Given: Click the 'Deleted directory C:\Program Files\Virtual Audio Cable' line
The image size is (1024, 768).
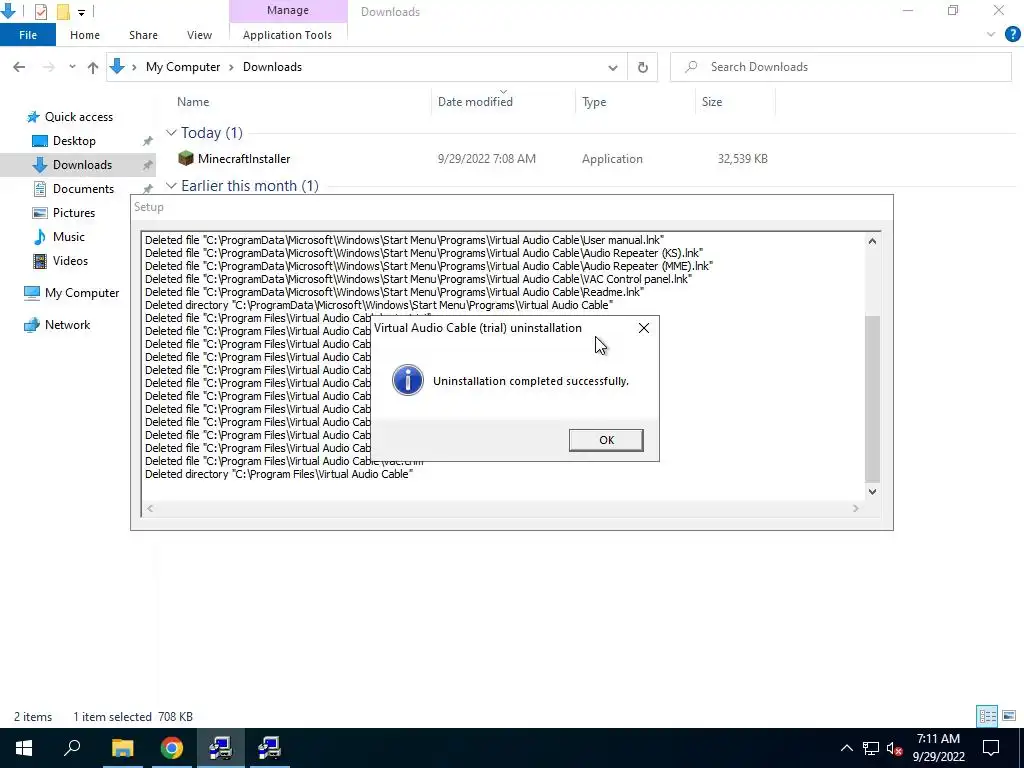Looking at the screenshot, I should tap(279, 474).
